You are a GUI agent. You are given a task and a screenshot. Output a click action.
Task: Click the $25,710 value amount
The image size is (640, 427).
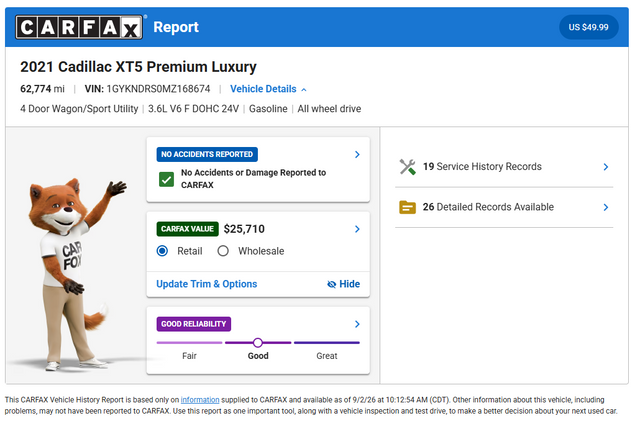[244, 229]
